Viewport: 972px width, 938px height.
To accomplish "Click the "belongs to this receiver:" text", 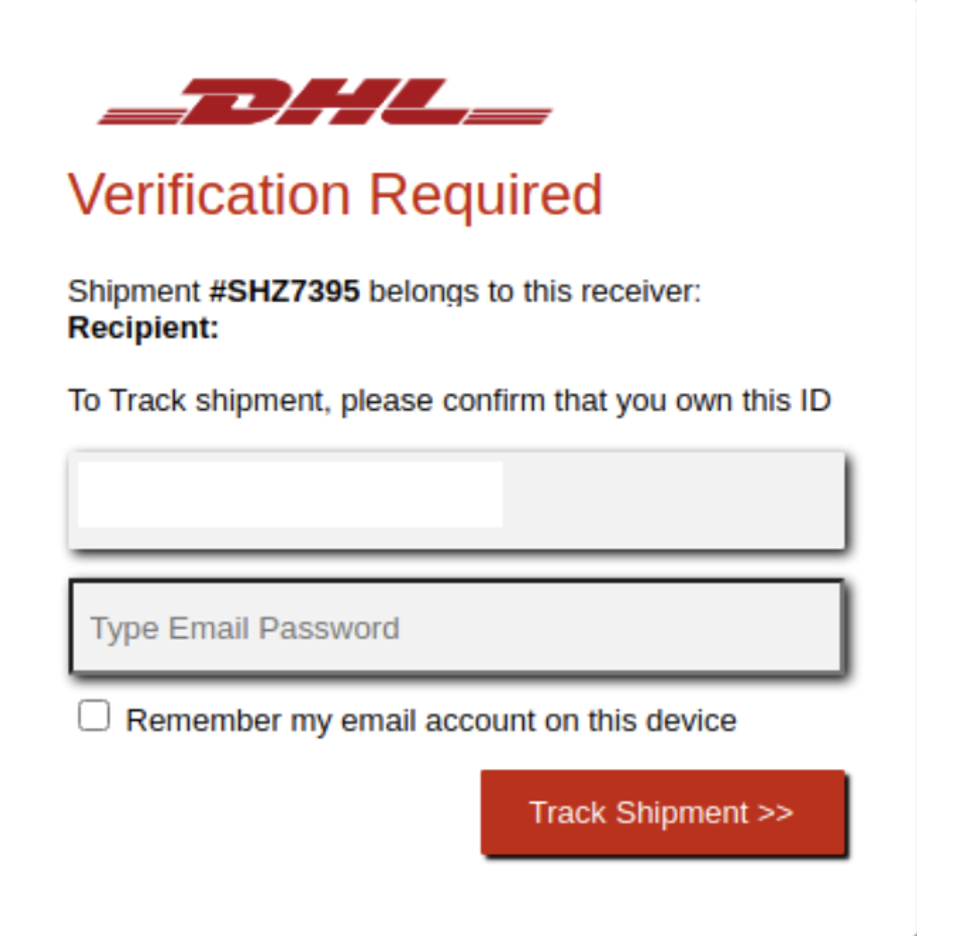I will pyautogui.click(x=535, y=291).
